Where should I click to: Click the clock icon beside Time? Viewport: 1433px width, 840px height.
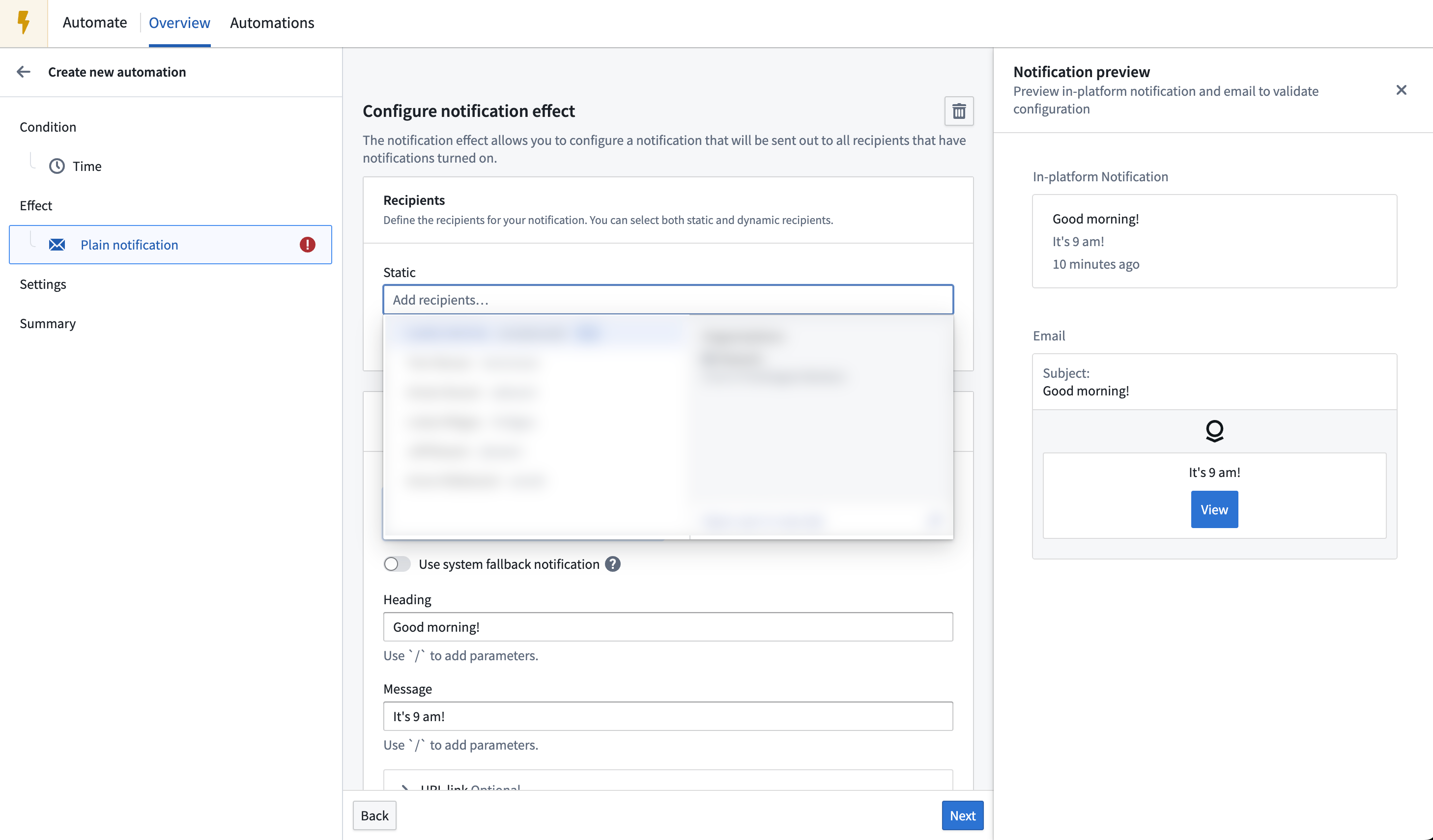point(57,166)
